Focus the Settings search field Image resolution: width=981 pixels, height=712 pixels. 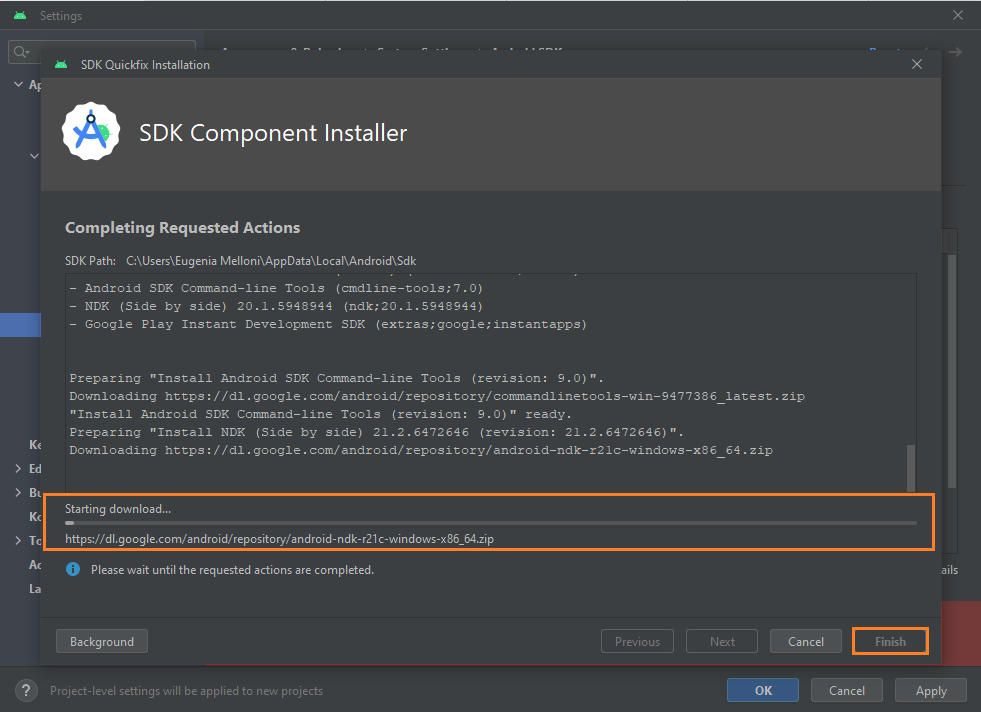(102, 52)
